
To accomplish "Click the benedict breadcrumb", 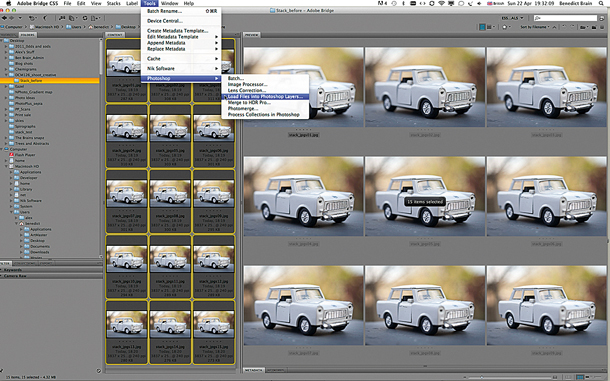I will pos(99,27).
